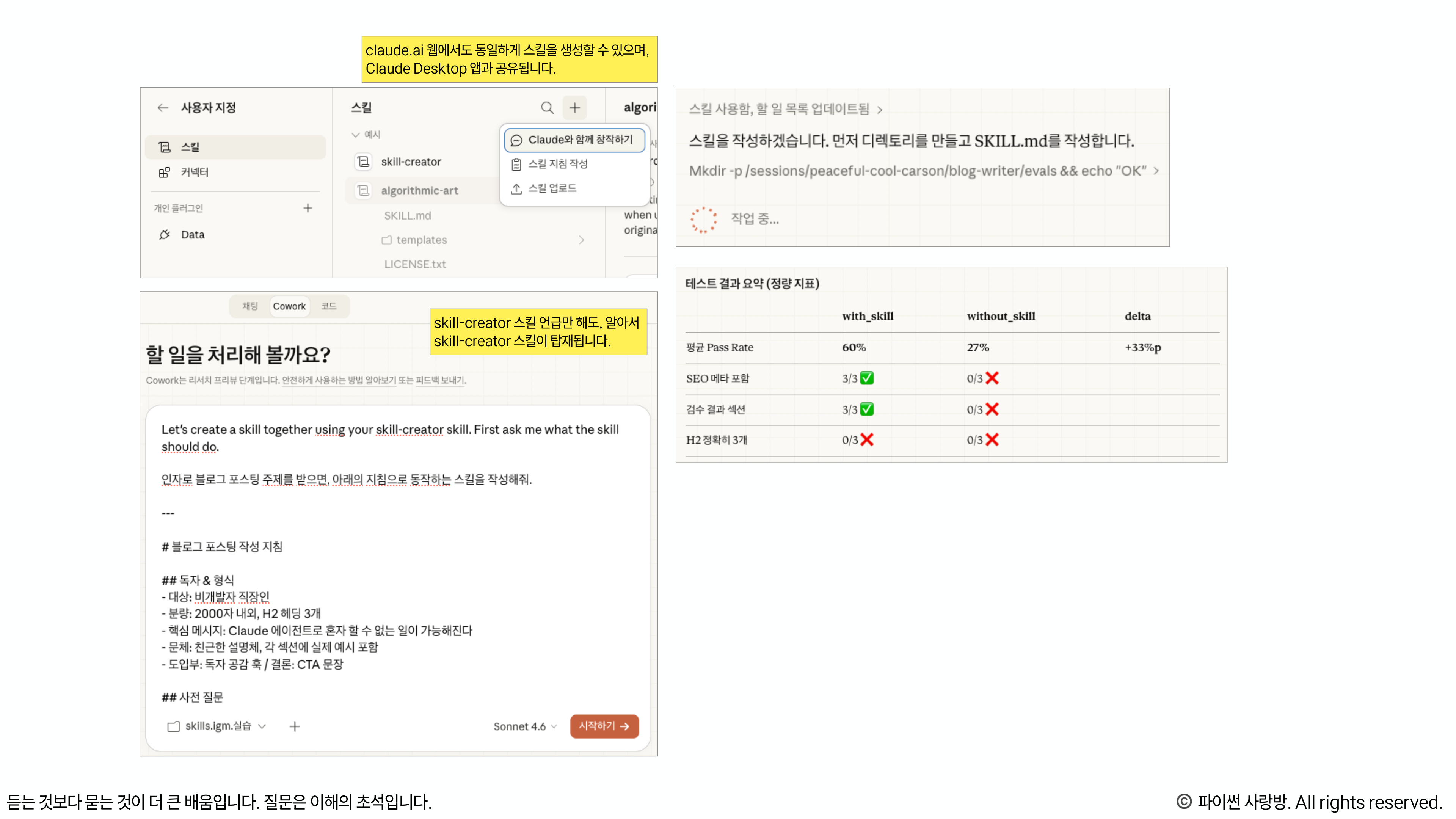Click the search icon in the 스킬 panel
Screen dimensions: 1456x819
click(546, 107)
